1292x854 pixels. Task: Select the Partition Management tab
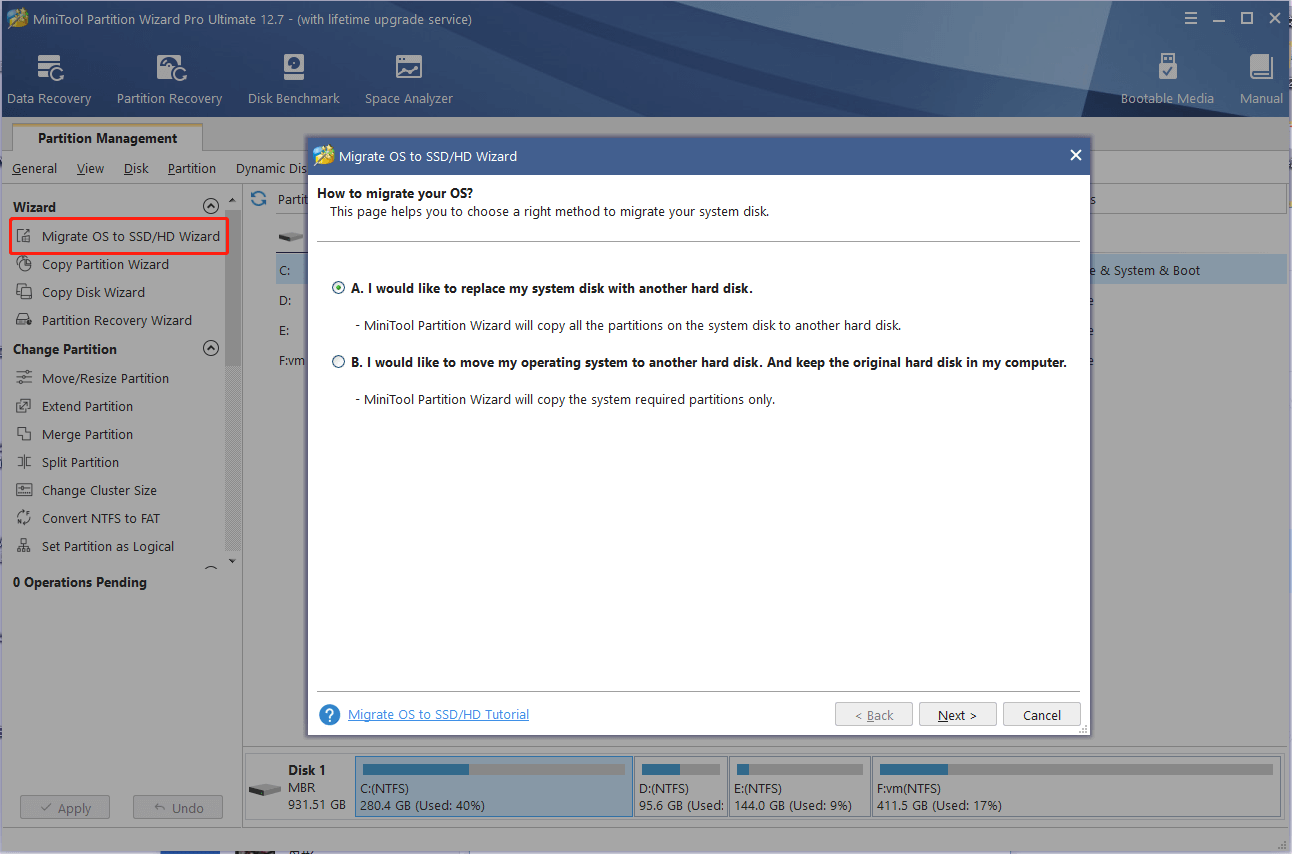click(107, 138)
